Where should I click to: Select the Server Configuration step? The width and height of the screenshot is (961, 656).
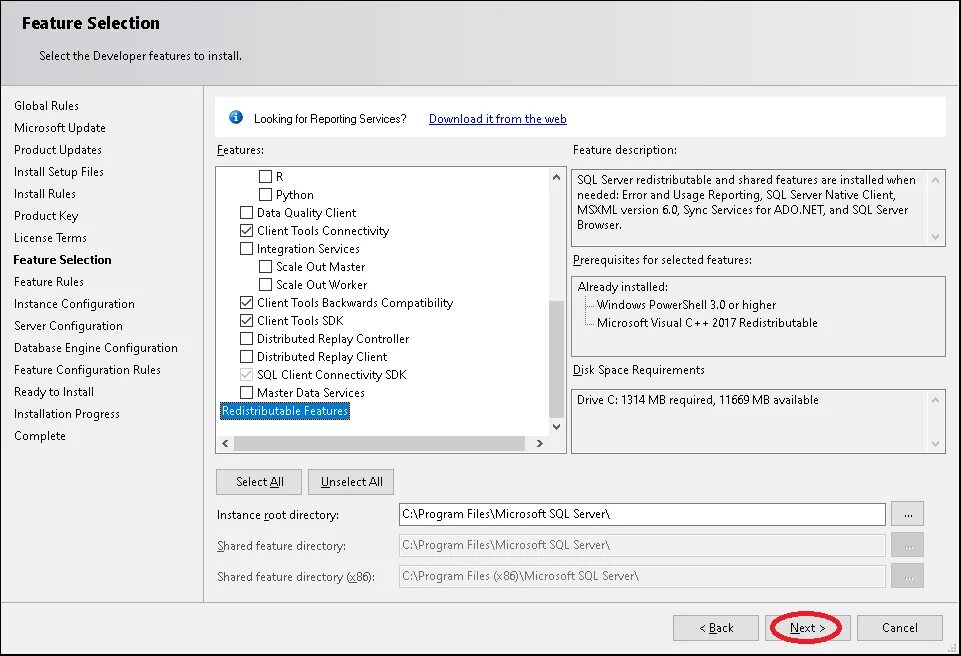coord(68,326)
